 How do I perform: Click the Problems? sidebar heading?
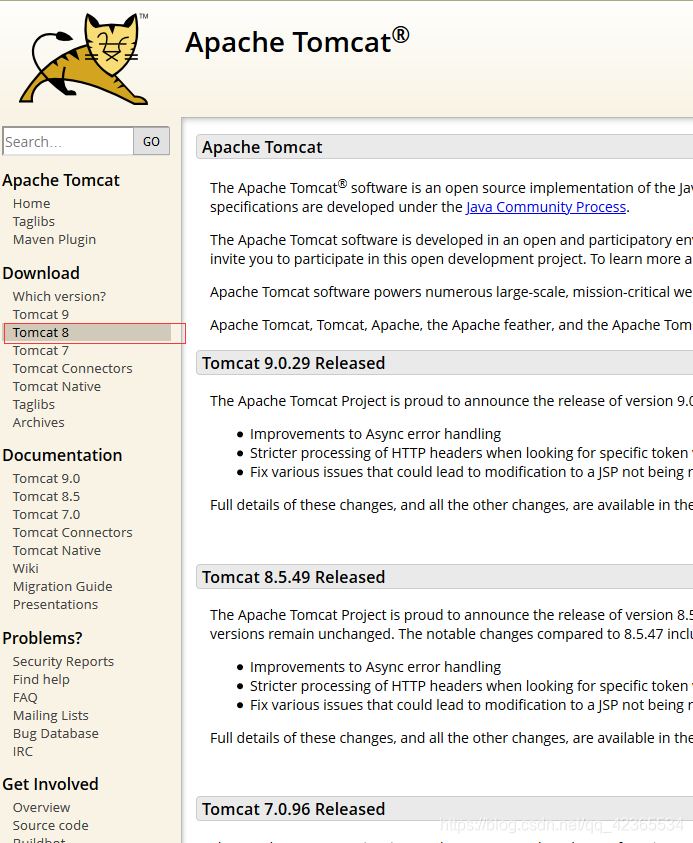pos(42,638)
